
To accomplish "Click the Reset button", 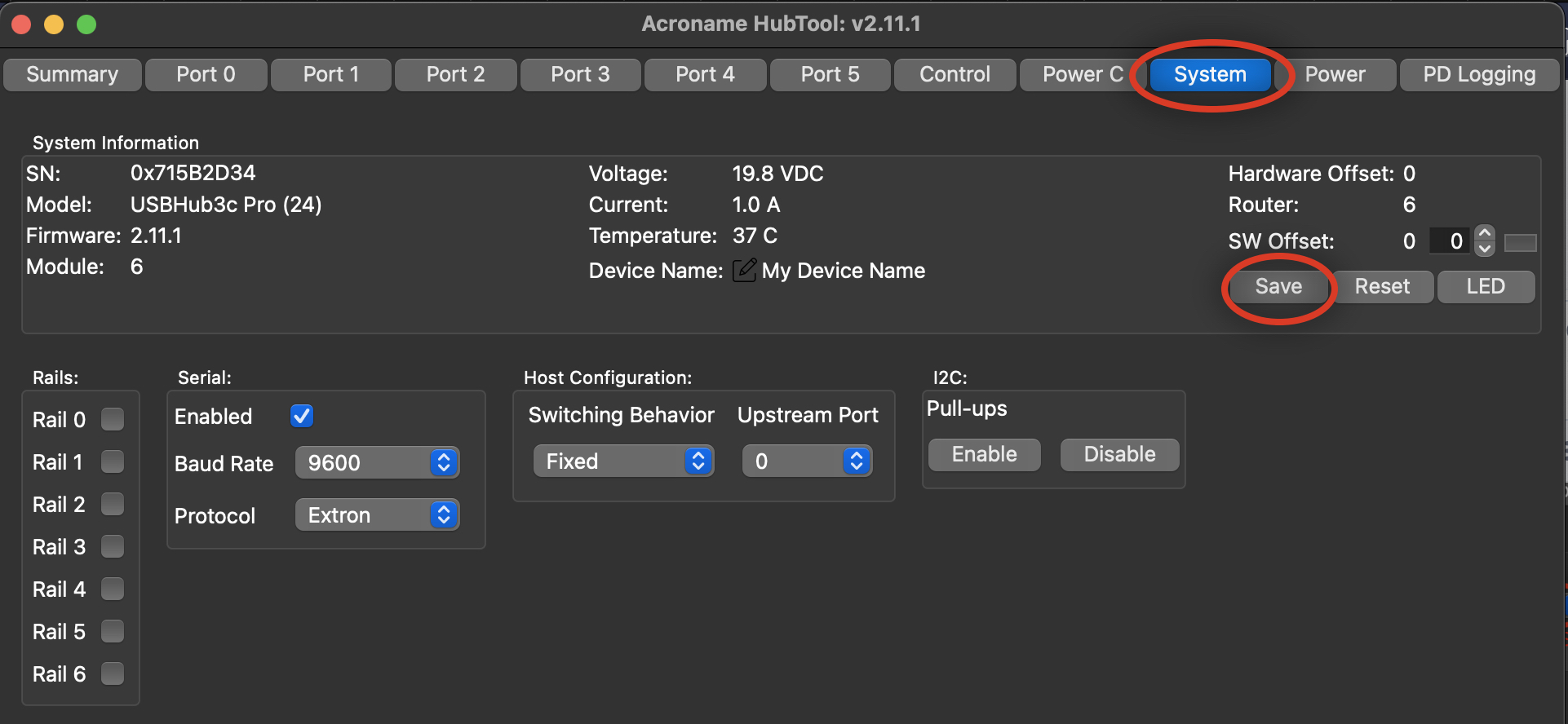I will click(x=1383, y=286).
